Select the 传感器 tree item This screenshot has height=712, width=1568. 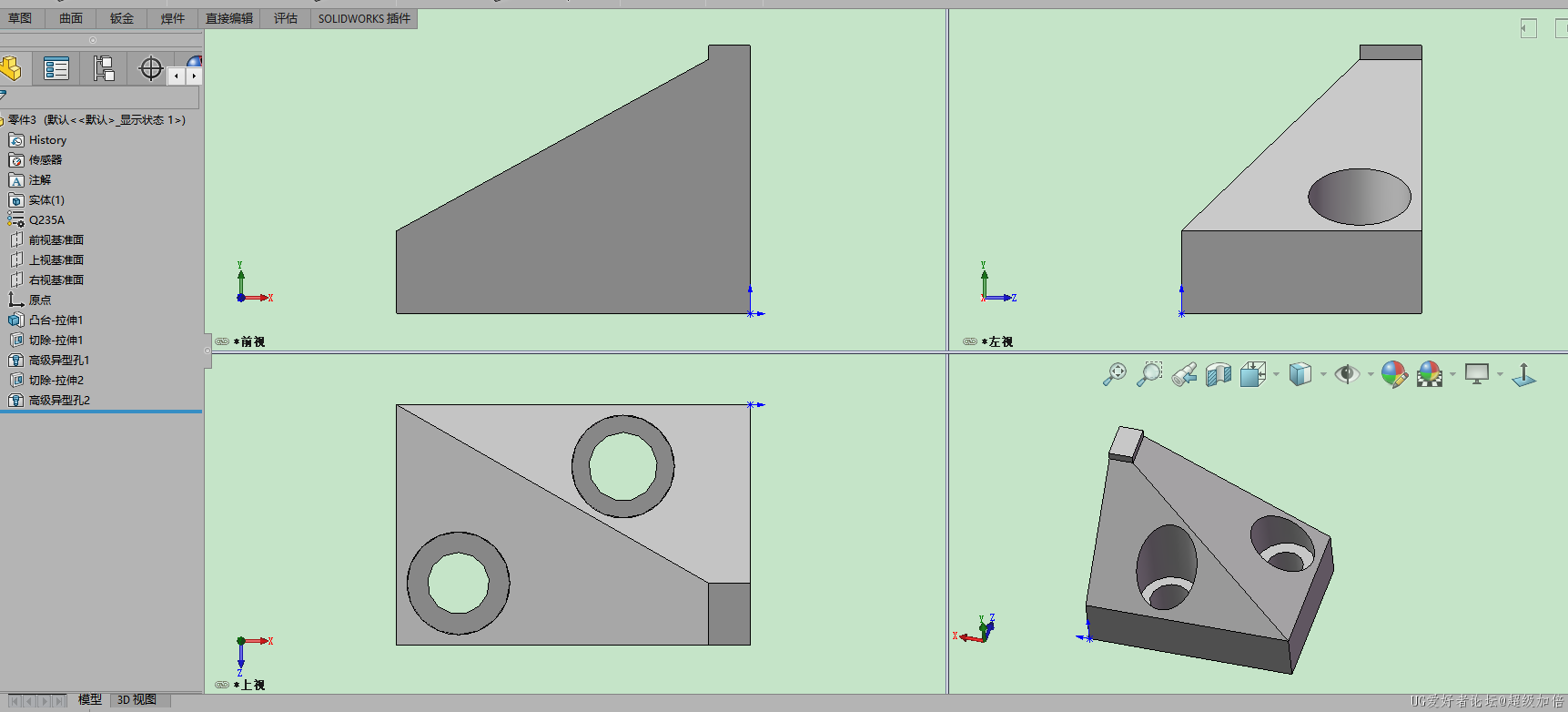click(35, 160)
